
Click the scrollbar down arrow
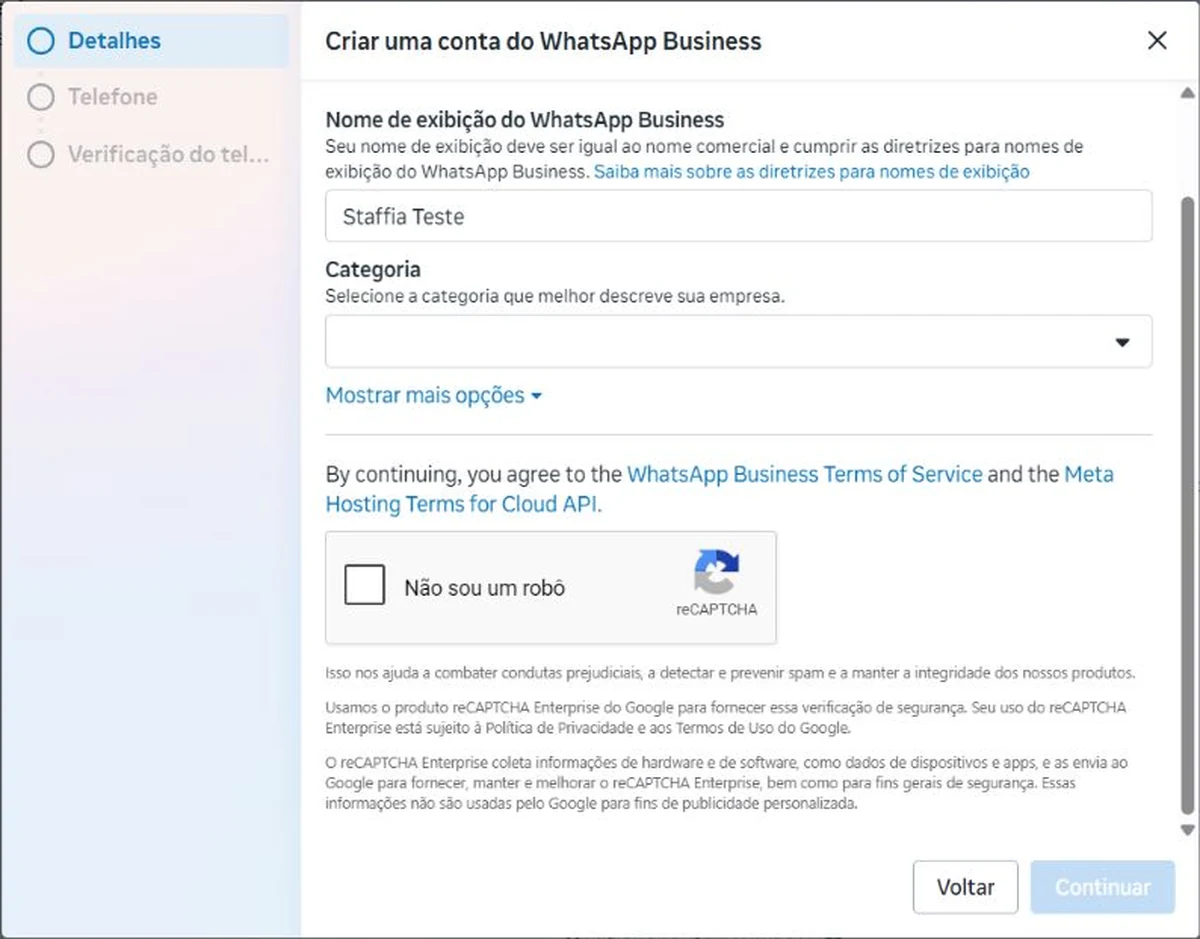click(x=1187, y=830)
